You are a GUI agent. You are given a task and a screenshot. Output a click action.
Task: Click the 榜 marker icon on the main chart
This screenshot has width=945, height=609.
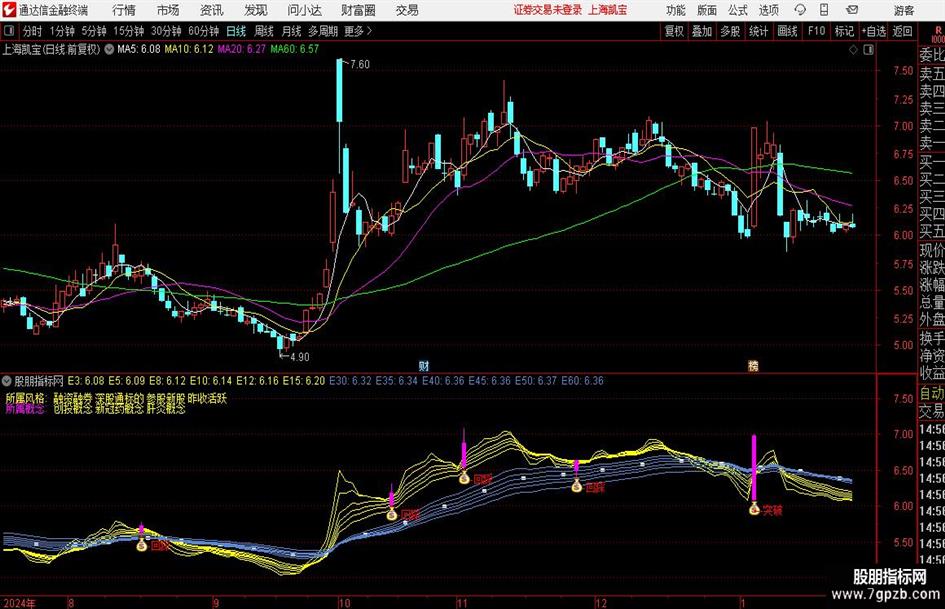coord(753,366)
